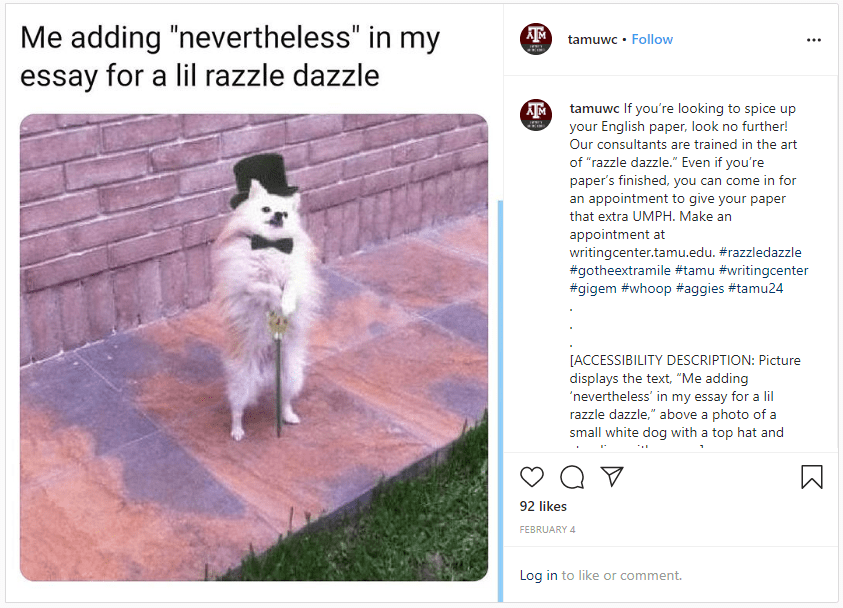Viewport: 843px width, 608px height.
Task: View the 92 likes list
Action: click(x=543, y=506)
